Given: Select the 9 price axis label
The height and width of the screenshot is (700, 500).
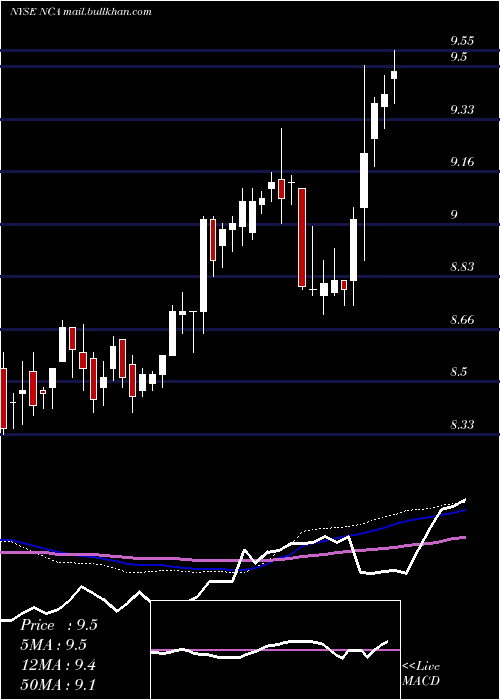Looking at the screenshot, I should (454, 214).
